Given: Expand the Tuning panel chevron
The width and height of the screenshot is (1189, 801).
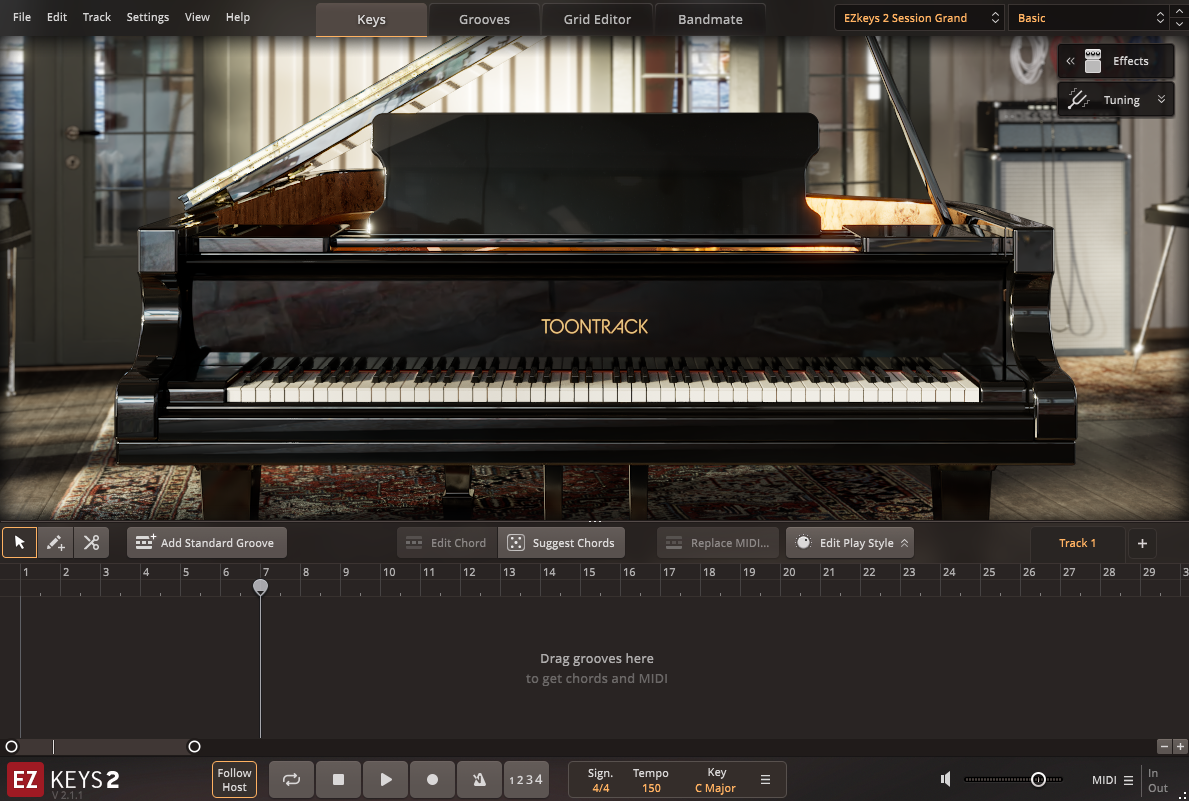Looking at the screenshot, I should tap(1161, 99).
